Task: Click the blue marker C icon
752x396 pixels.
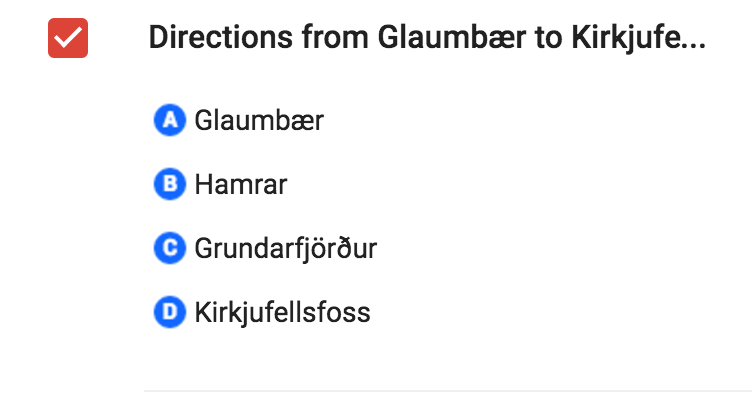Action: pyautogui.click(x=170, y=248)
